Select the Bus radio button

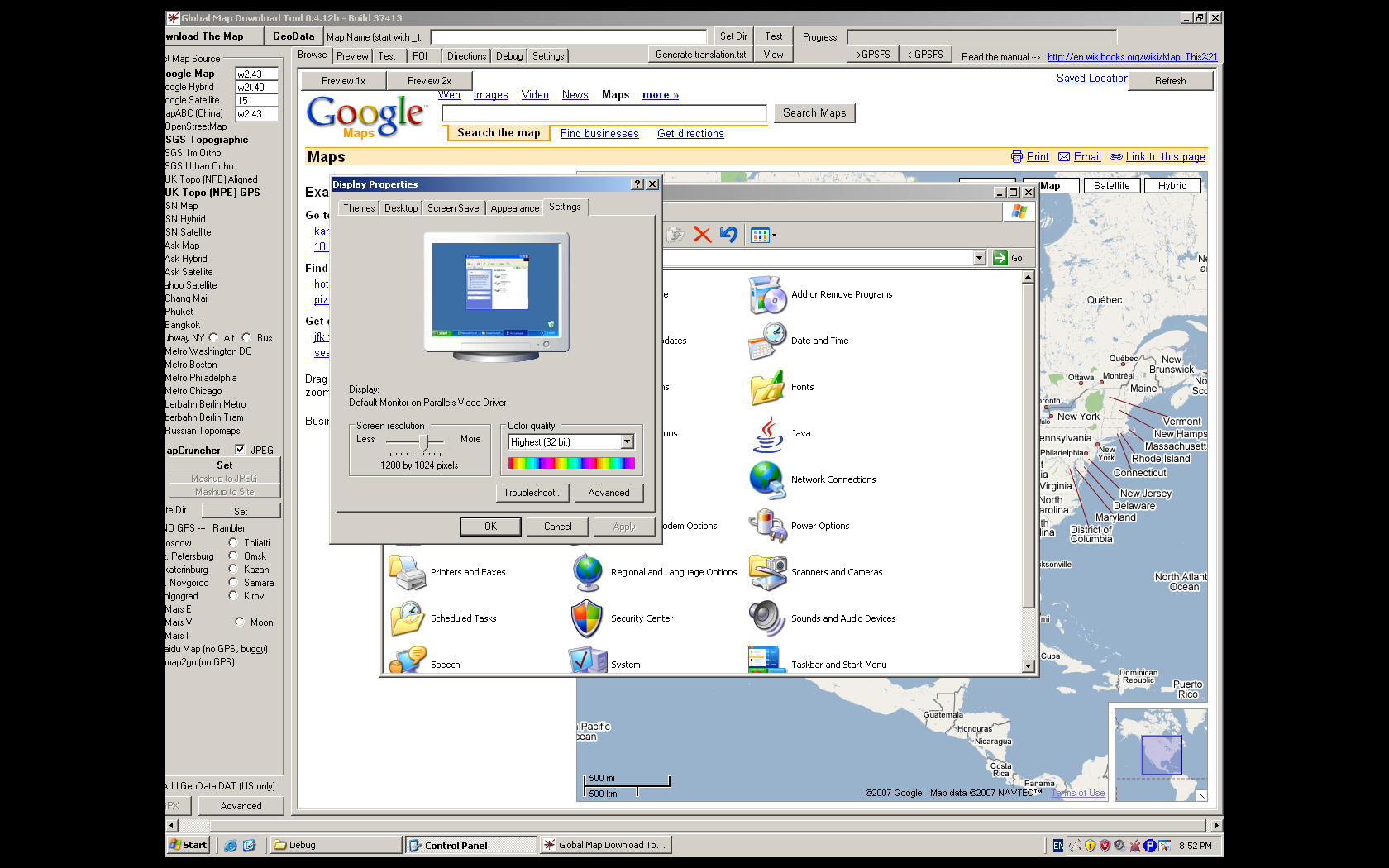(x=246, y=337)
